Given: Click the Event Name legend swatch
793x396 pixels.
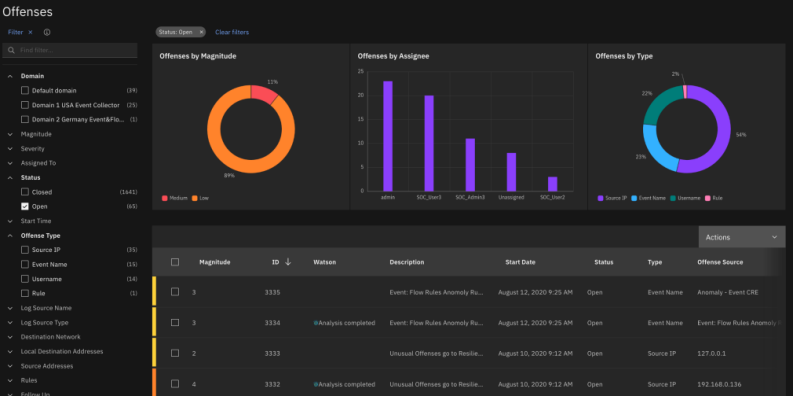Looking at the screenshot, I should (x=635, y=198).
